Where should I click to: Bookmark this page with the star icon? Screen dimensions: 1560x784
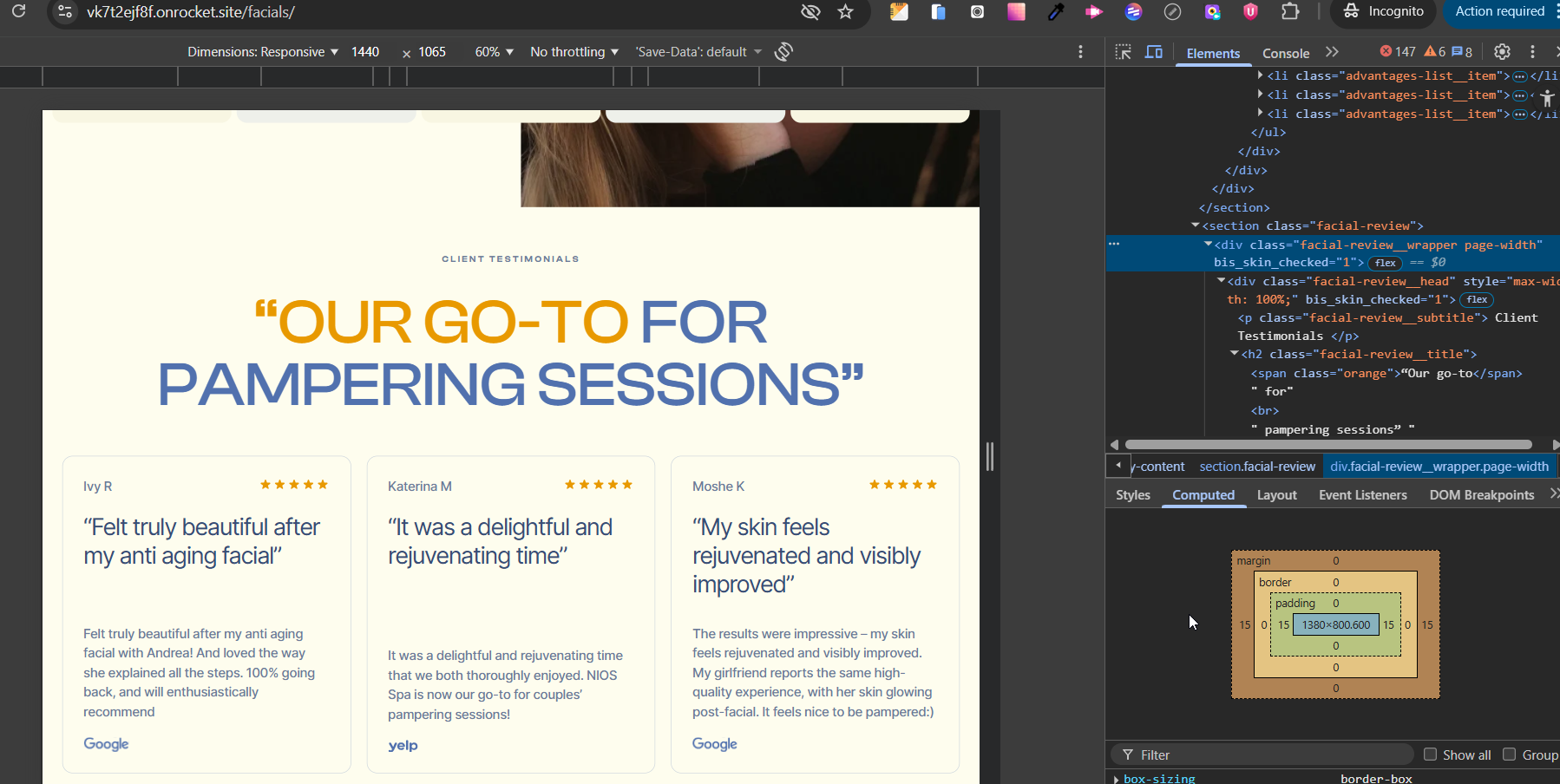pyautogui.click(x=846, y=12)
